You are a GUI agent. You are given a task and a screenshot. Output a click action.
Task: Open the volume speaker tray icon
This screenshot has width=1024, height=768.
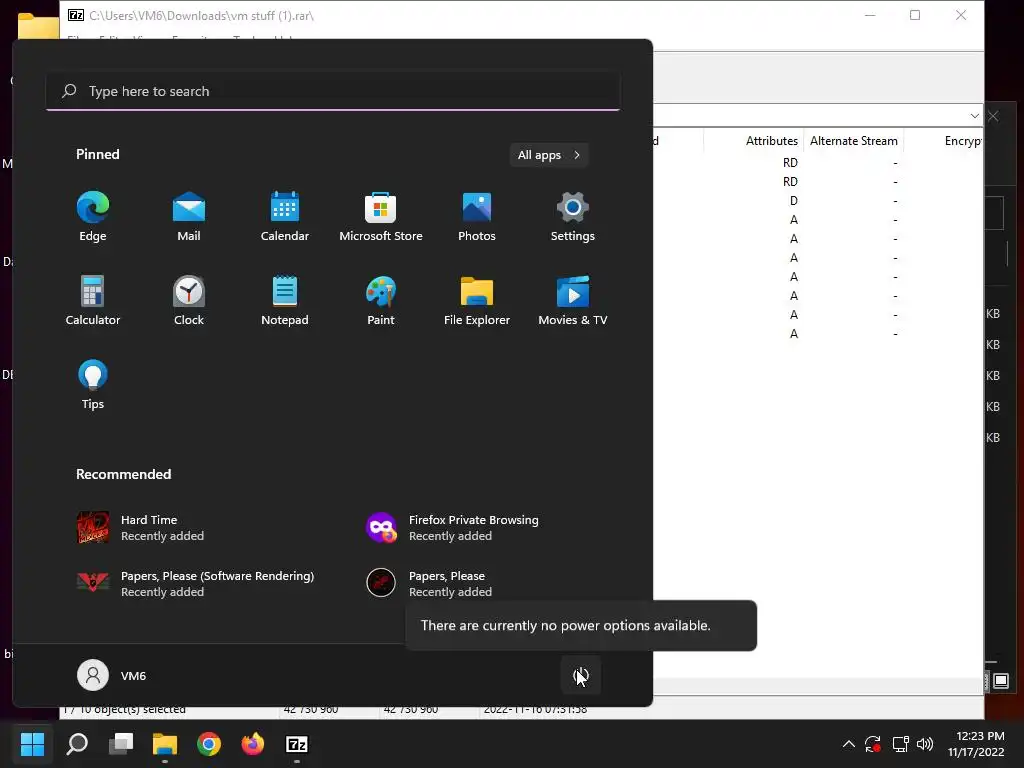(x=925, y=744)
